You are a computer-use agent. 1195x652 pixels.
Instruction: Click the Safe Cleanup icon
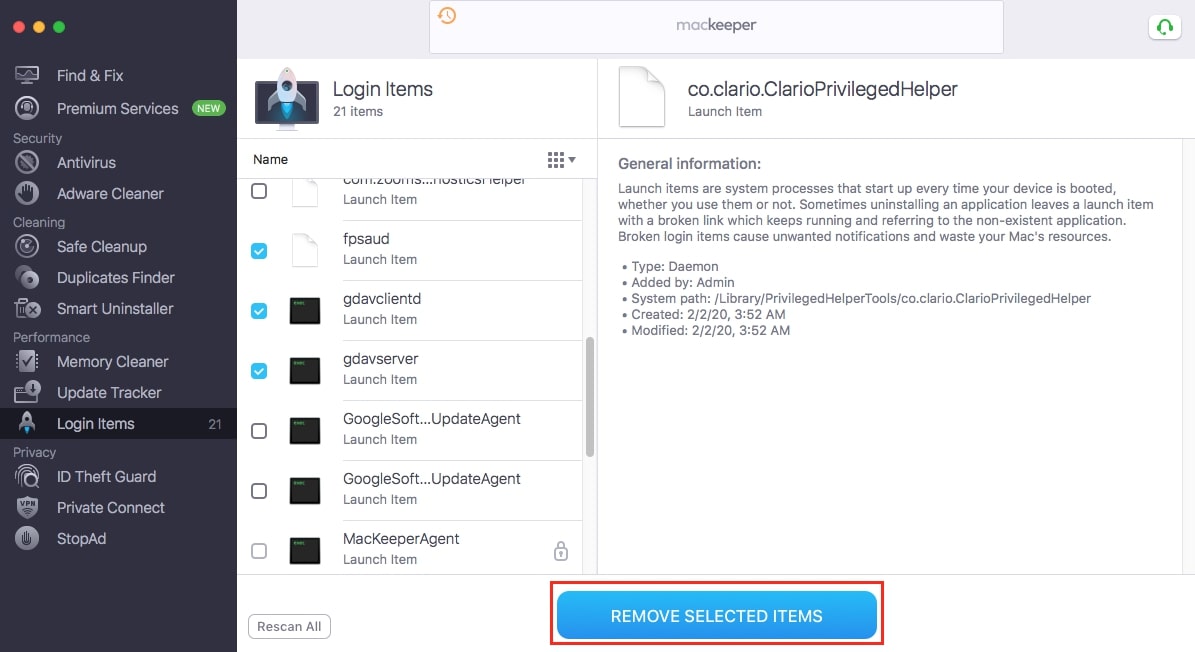pyautogui.click(x=27, y=246)
